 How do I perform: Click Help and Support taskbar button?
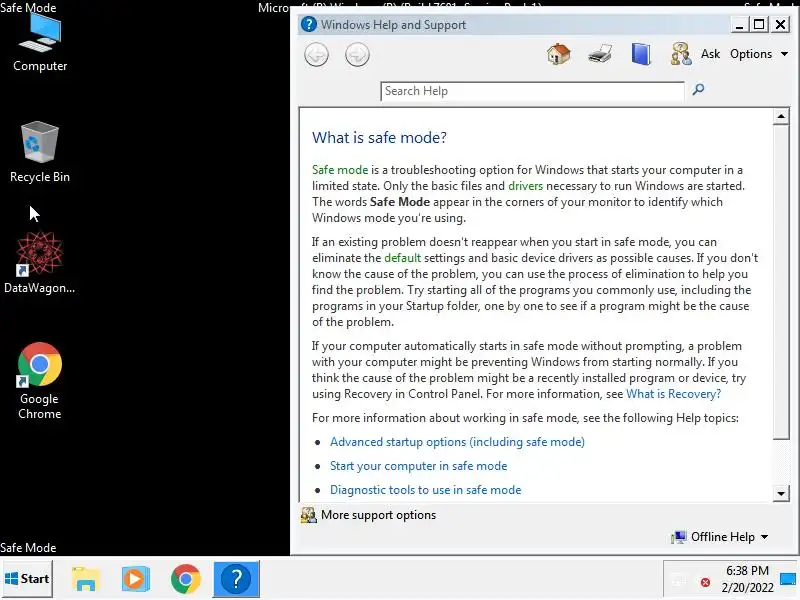click(x=236, y=579)
